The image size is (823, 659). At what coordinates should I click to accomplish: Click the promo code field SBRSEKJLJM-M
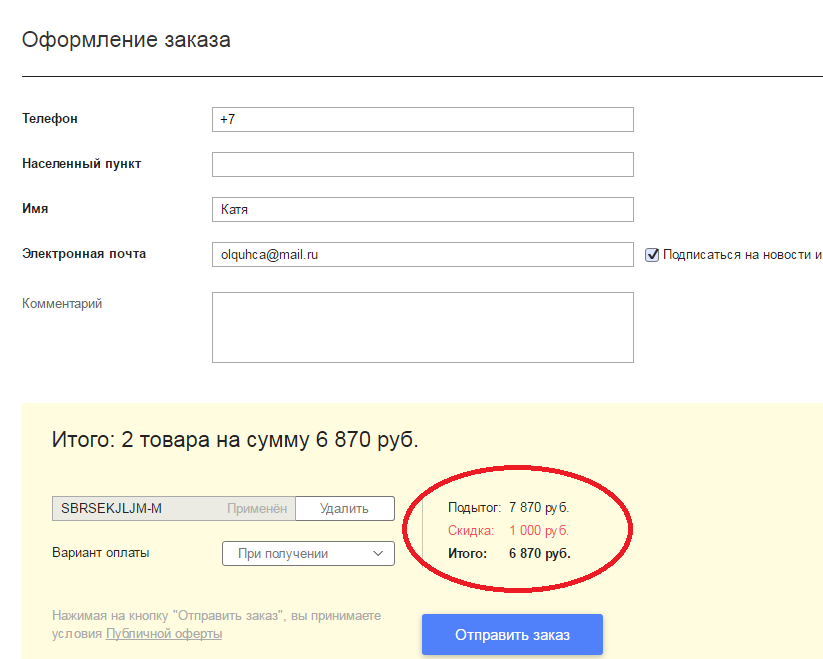(x=174, y=508)
